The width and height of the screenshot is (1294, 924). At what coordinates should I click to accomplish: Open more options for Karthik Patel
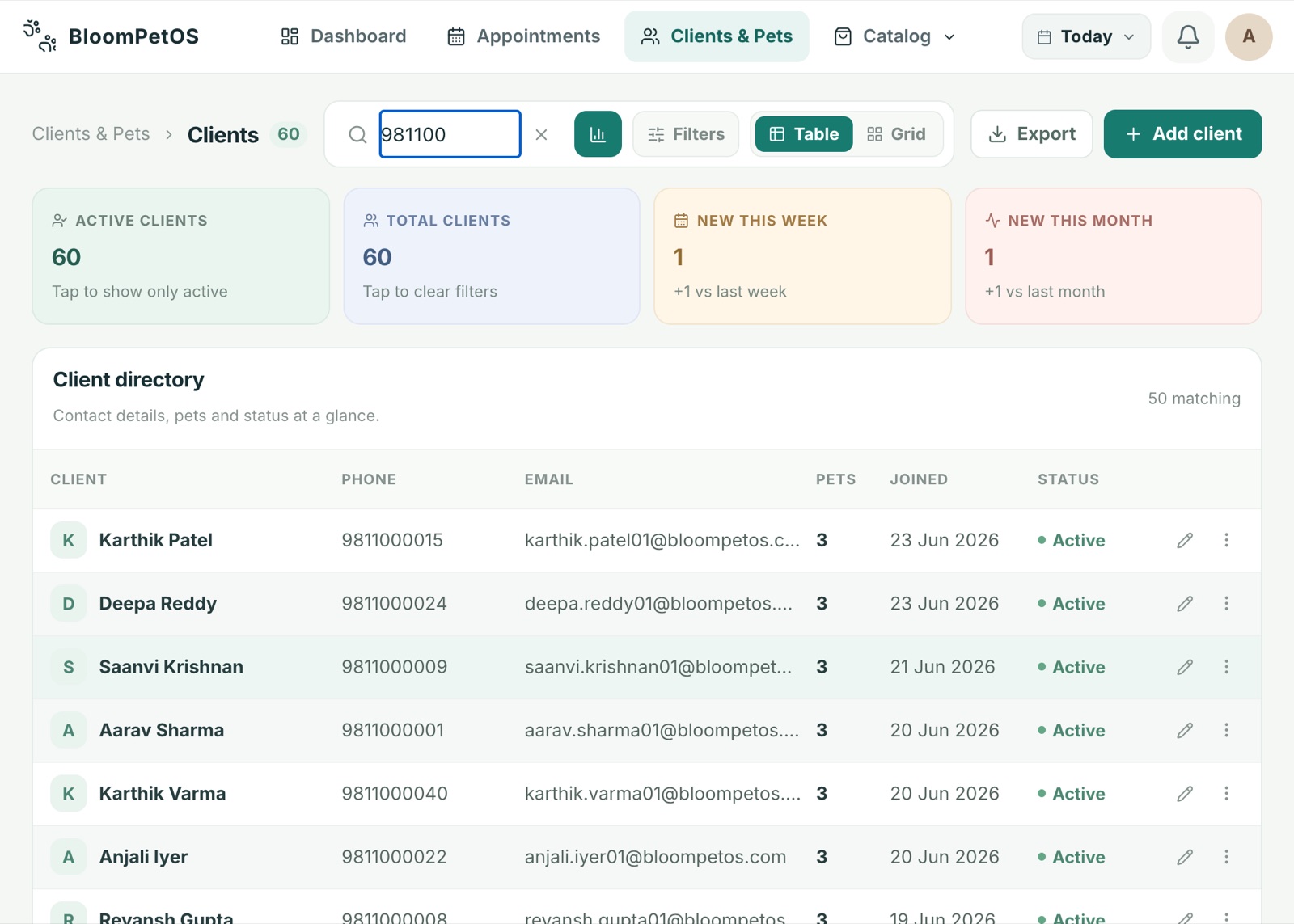1226,540
